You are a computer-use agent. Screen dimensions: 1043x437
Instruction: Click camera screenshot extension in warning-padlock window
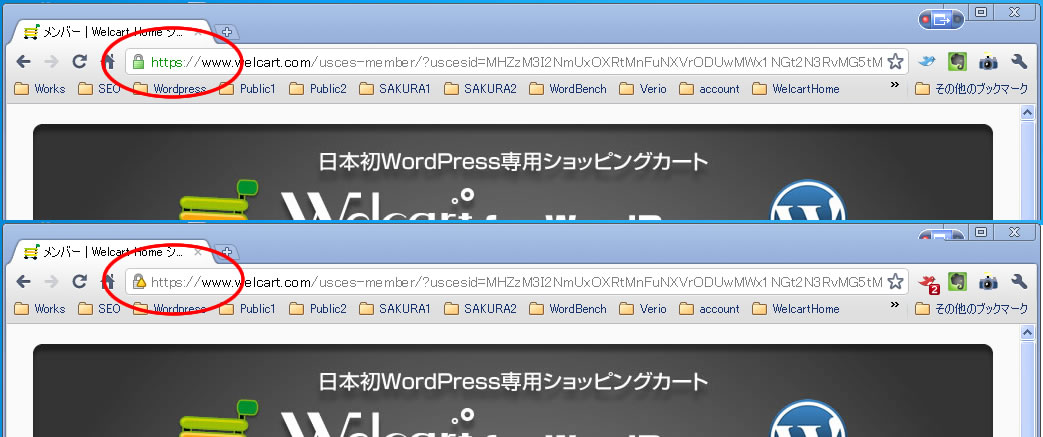[x=988, y=282]
